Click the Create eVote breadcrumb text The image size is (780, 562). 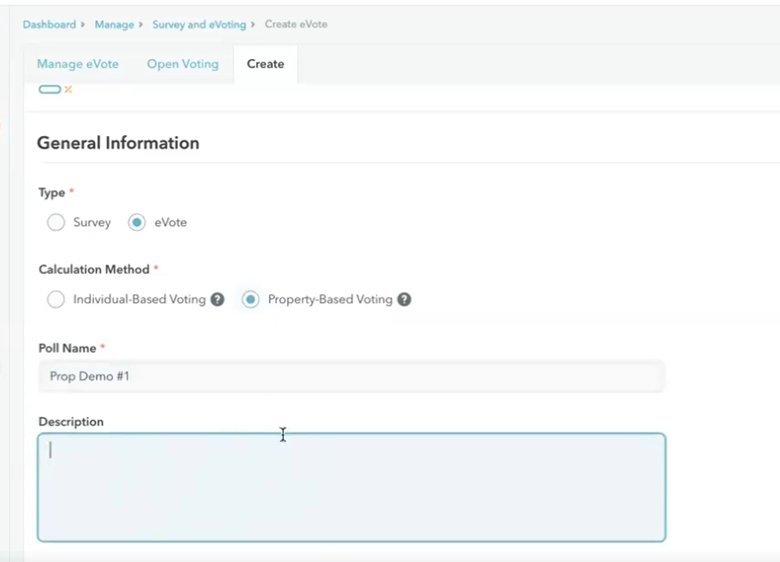coord(296,24)
